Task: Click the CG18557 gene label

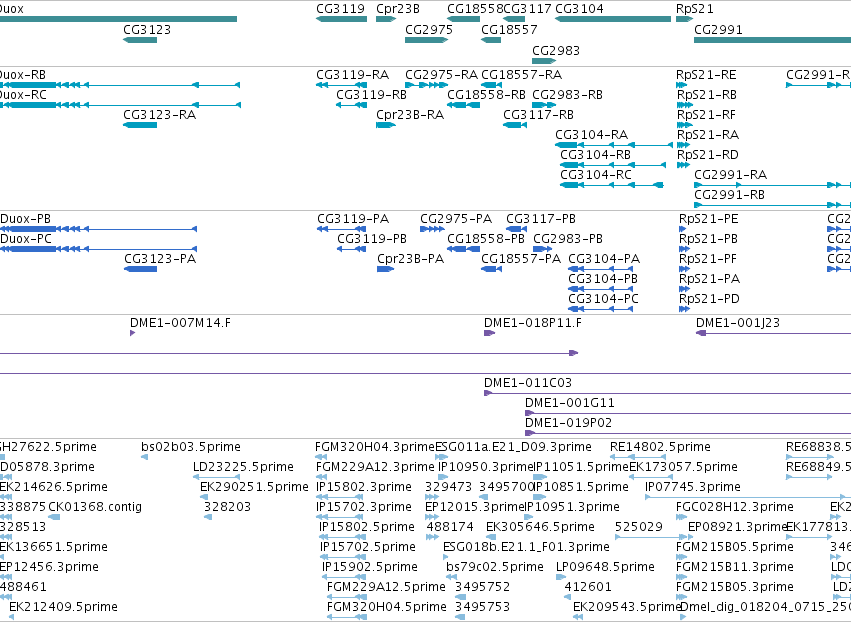Action: (x=509, y=30)
